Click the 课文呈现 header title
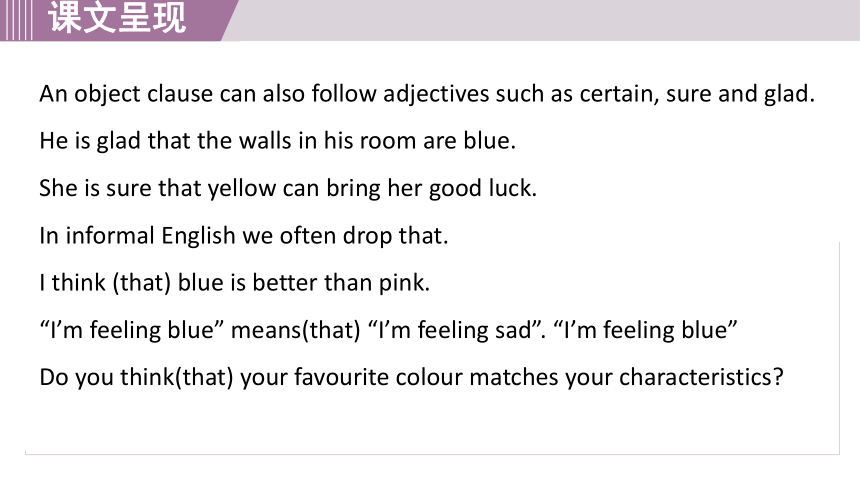This screenshot has height=484, width=860. 117,18
